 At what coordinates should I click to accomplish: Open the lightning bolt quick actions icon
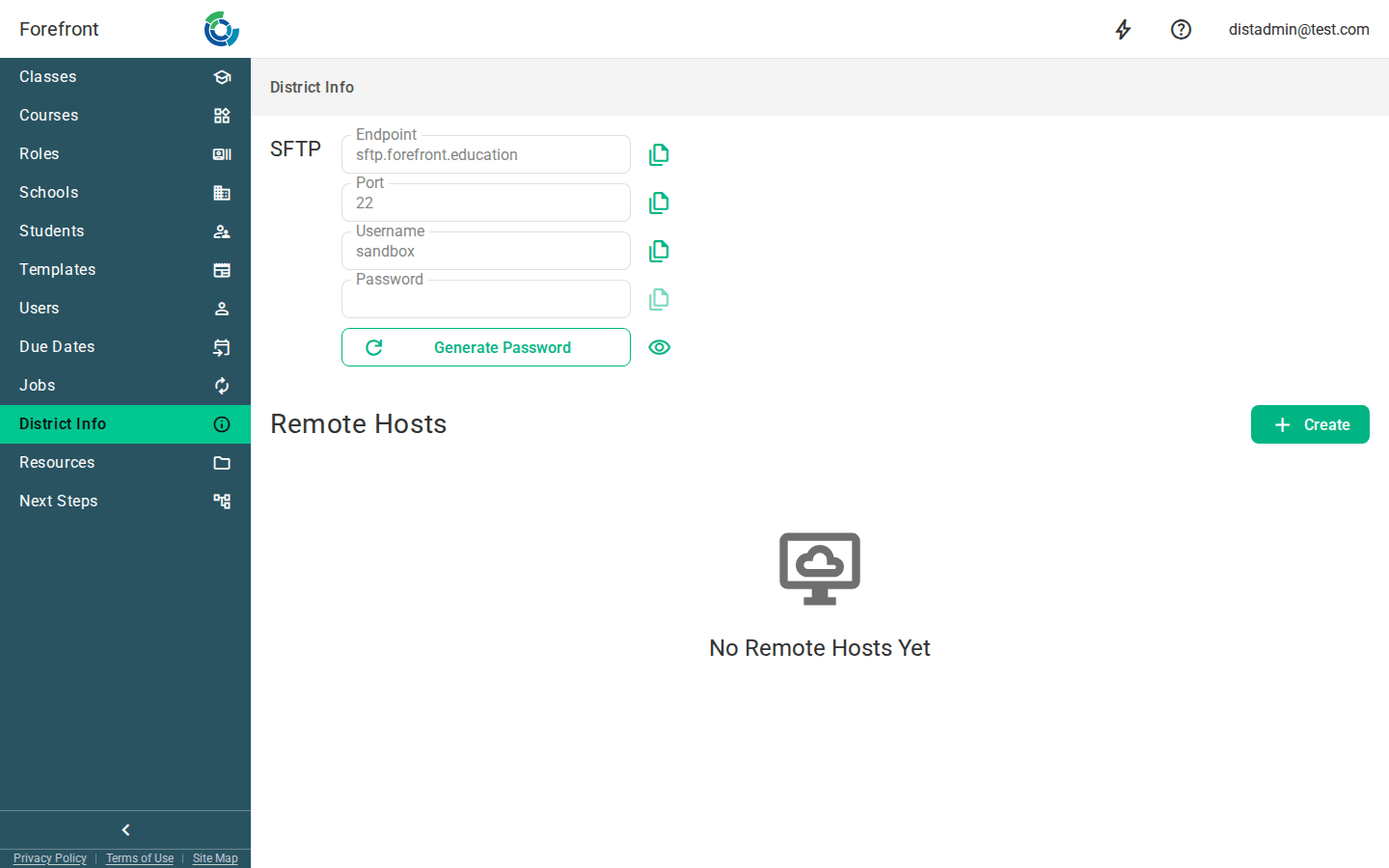(1123, 29)
